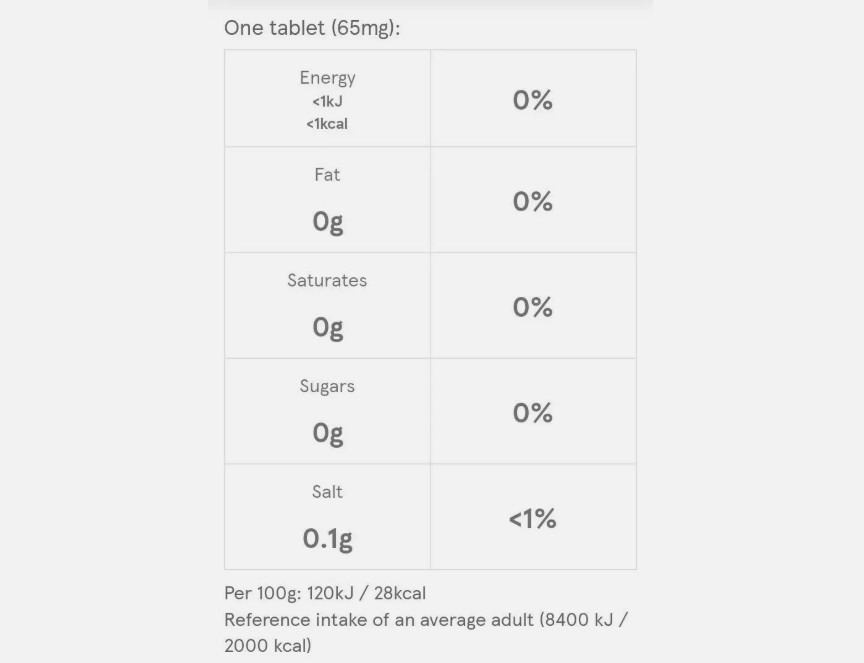Click the "<1kcal" energy value
This screenshot has width=864, height=663.
[x=327, y=124]
